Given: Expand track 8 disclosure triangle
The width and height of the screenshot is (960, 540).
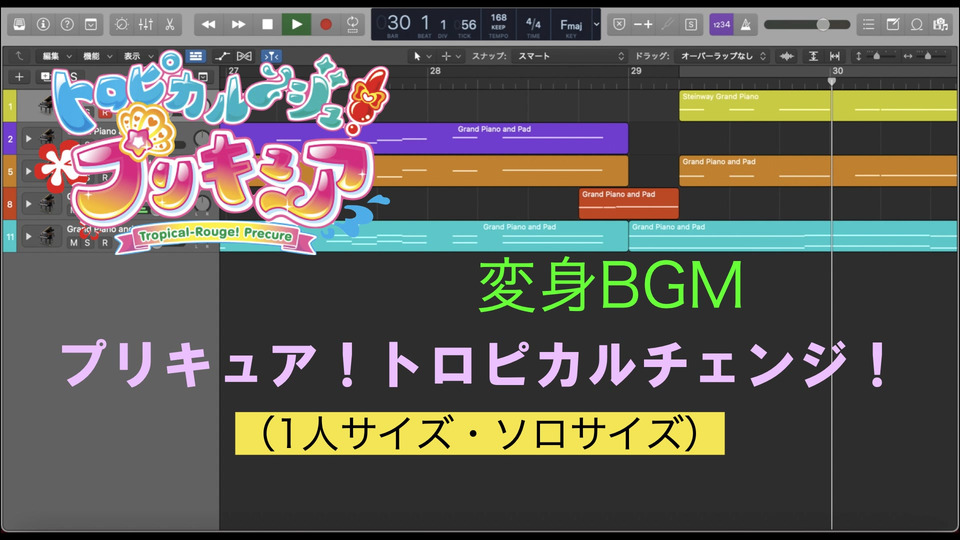Looking at the screenshot, I should pyautogui.click(x=28, y=203).
